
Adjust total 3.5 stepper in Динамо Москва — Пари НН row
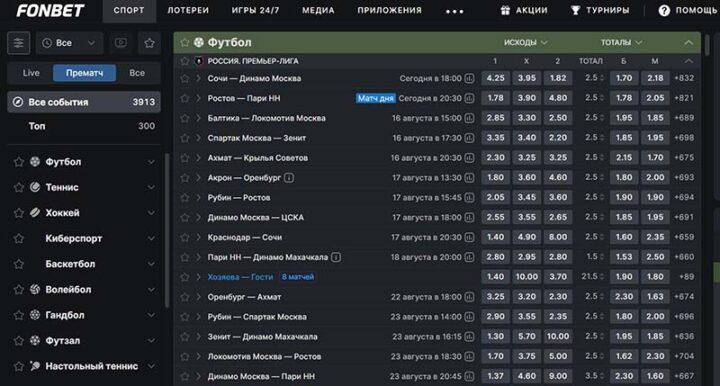602,376
